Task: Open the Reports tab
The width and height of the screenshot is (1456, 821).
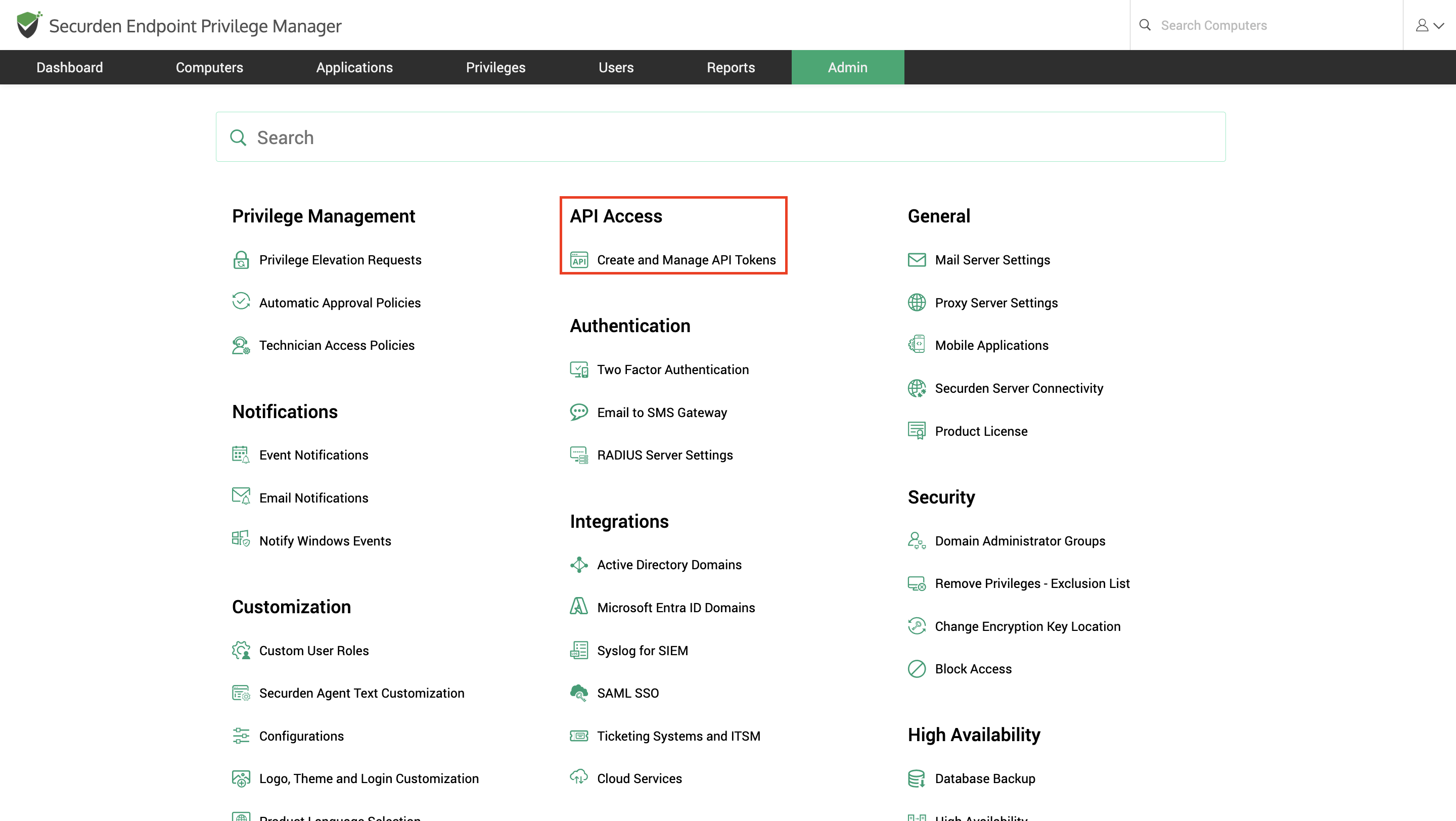Action: click(730, 67)
